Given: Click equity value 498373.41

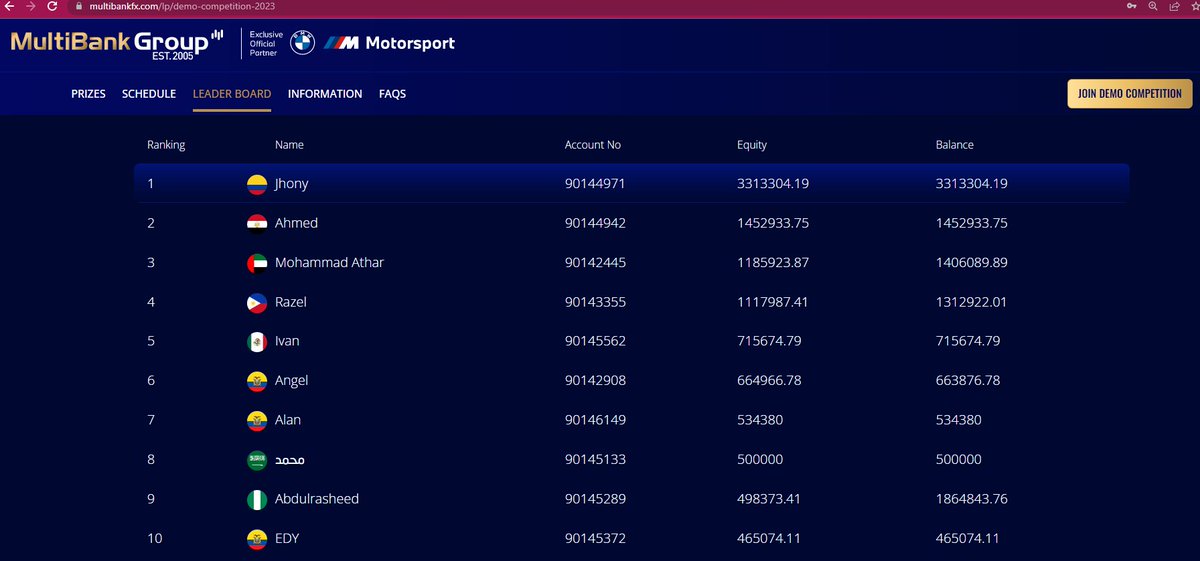Looking at the screenshot, I should click(x=770, y=499).
